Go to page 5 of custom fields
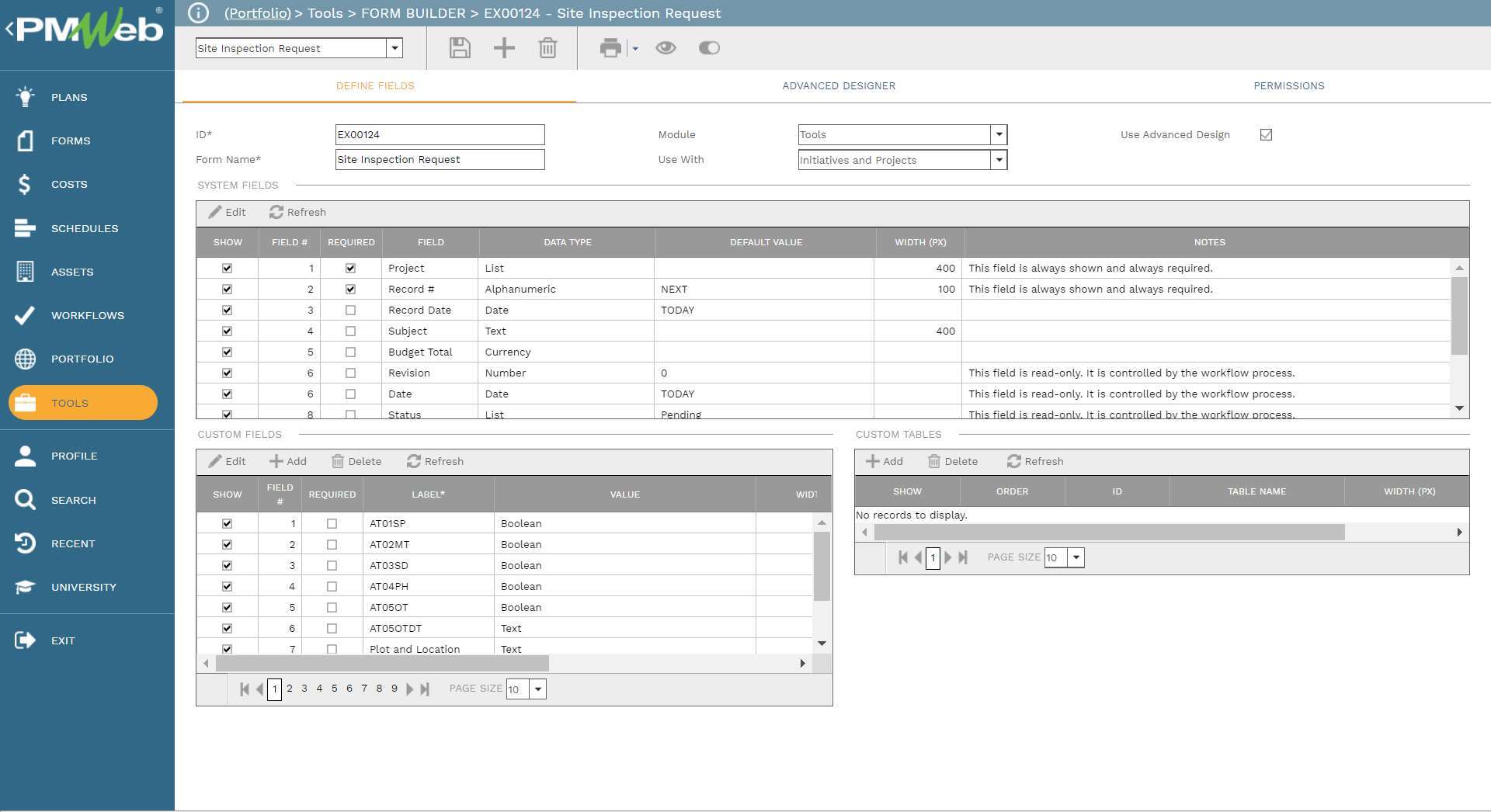The width and height of the screenshot is (1491, 812). click(335, 689)
